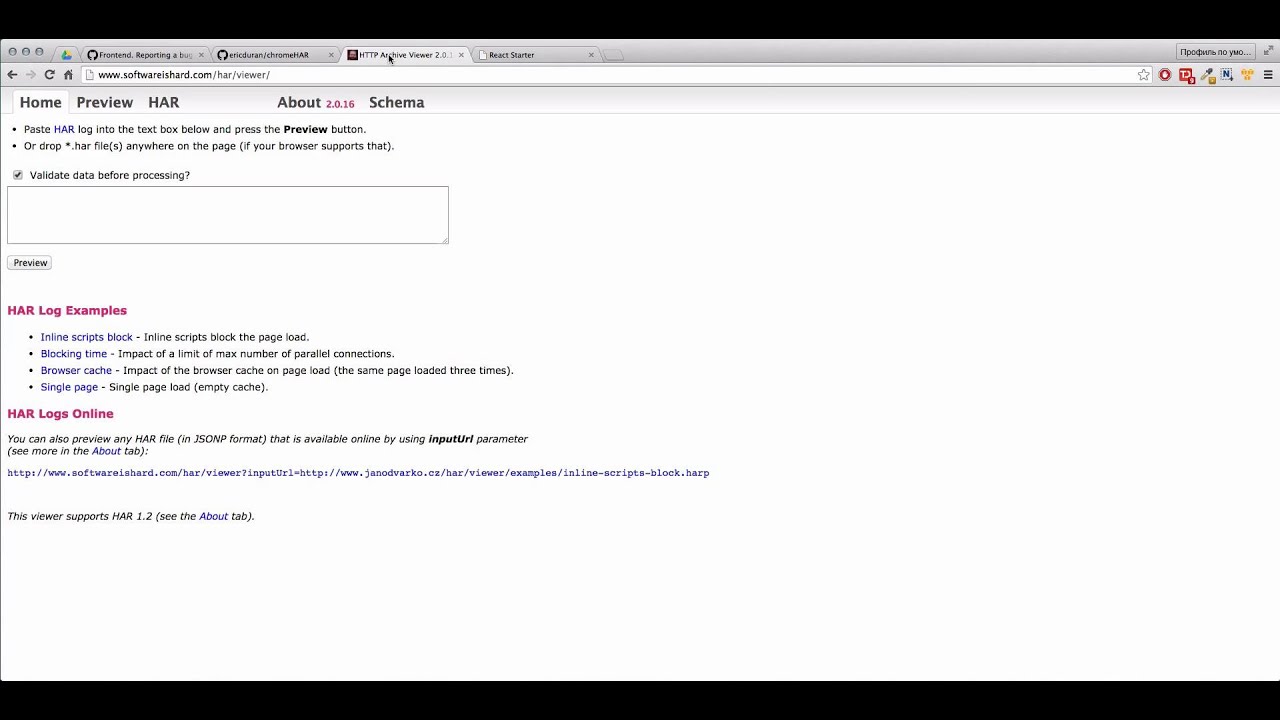Open the Inline scripts block example

[87, 337]
